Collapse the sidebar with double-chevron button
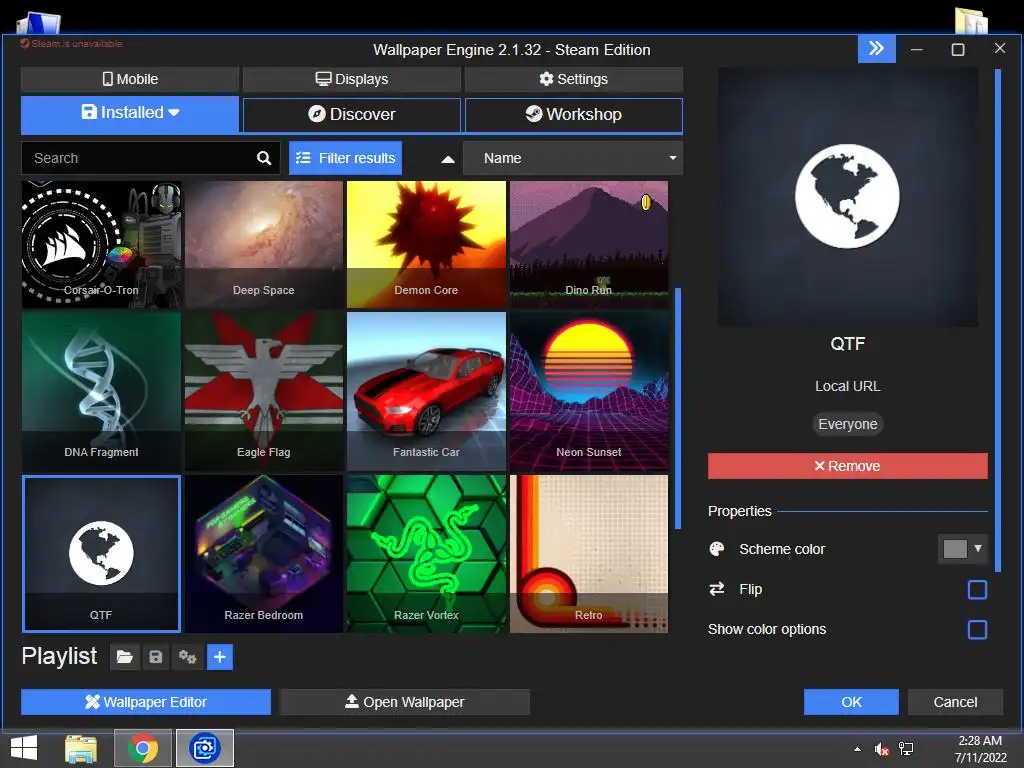The width and height of the screenshot is (1024, 768). [x=876, y=49]
